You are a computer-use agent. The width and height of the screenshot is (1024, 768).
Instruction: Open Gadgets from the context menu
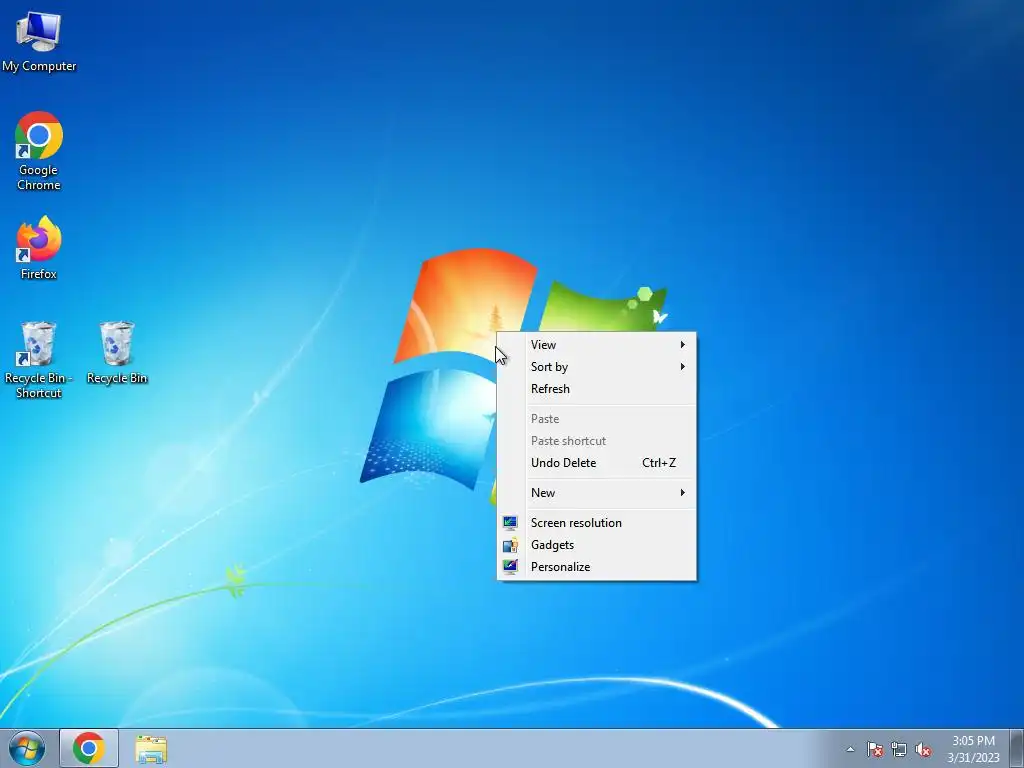click(597, 545)
